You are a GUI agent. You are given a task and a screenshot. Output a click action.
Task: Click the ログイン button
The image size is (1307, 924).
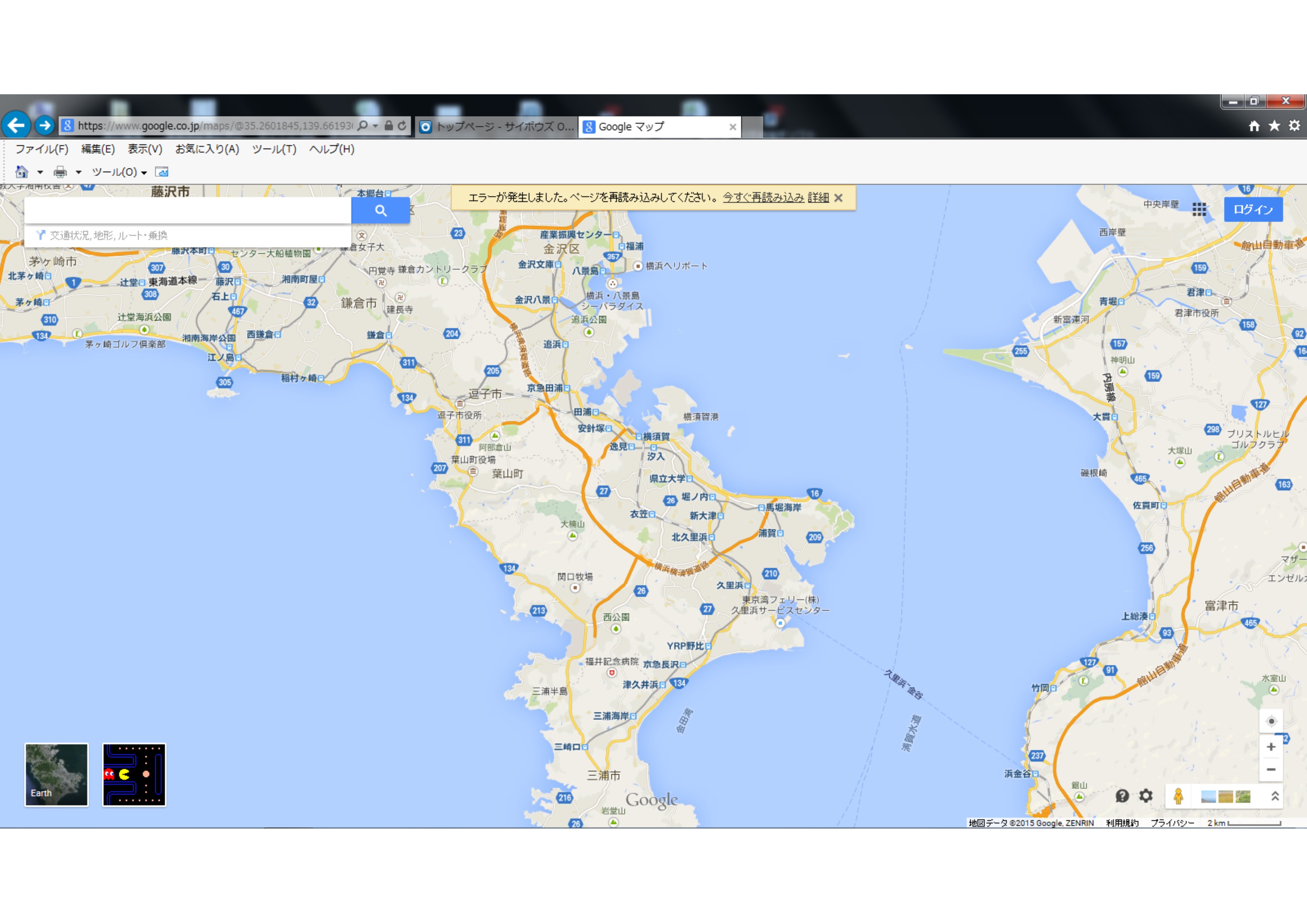1253,209
